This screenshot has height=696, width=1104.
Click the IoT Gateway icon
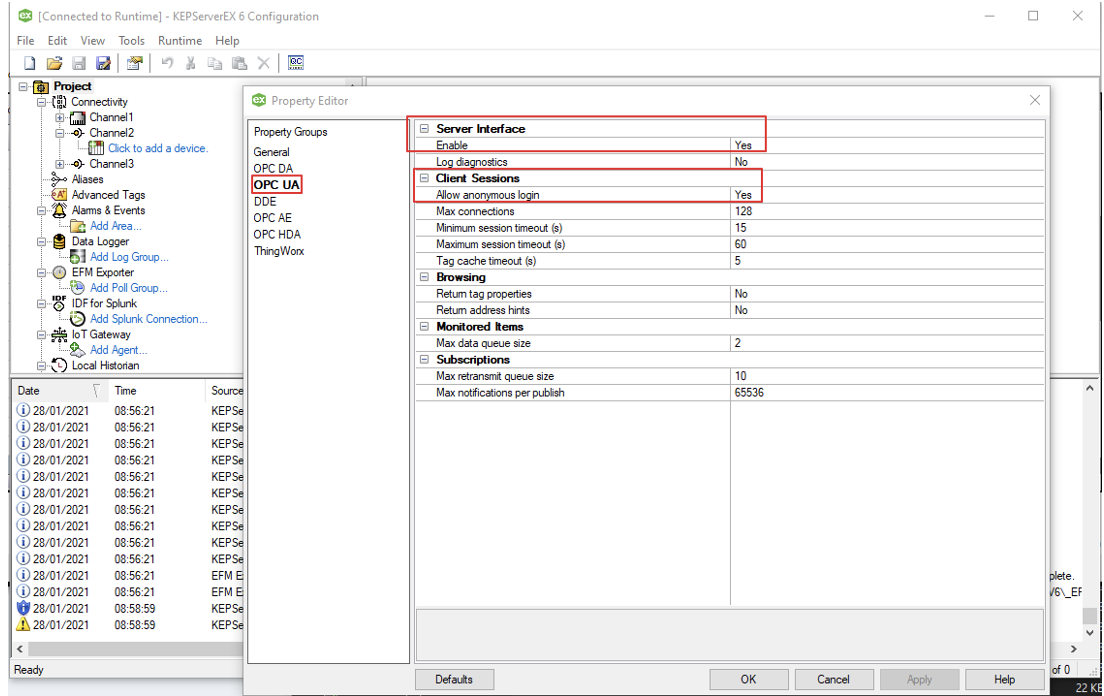point(59,334)
